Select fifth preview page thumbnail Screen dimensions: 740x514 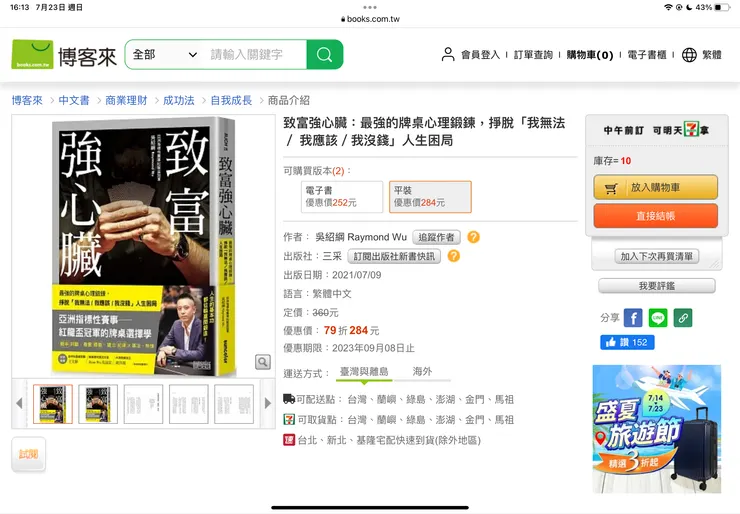click(x=234, y=404)
